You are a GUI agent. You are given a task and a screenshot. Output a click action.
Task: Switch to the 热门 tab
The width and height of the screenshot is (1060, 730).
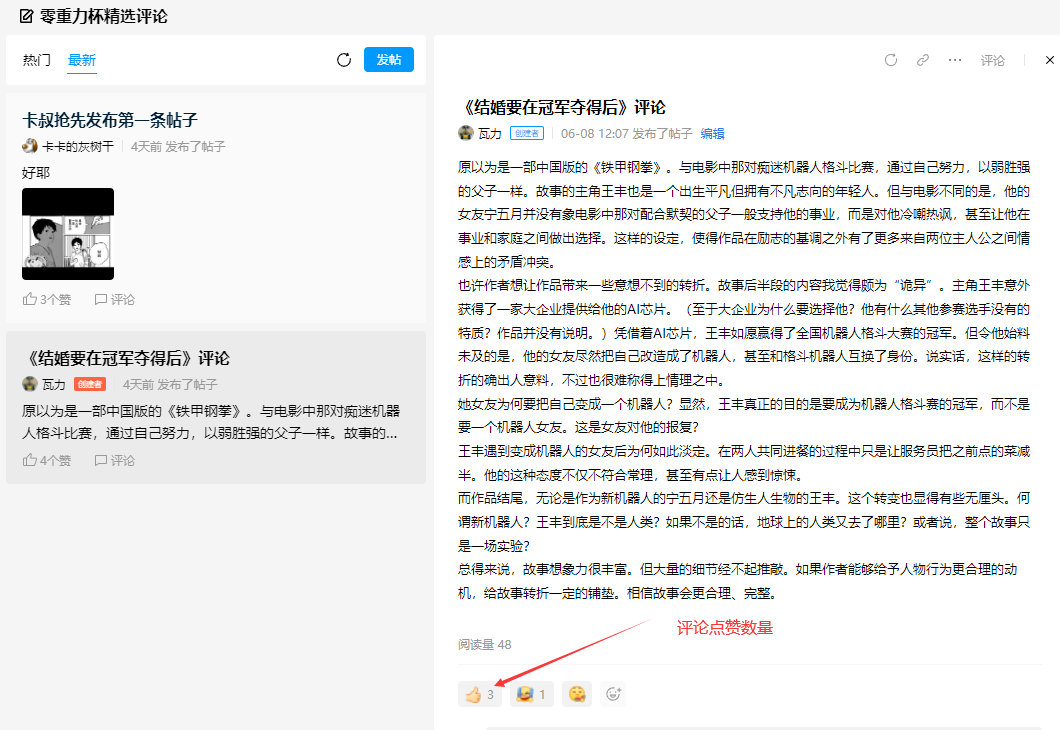pos(37,60)
